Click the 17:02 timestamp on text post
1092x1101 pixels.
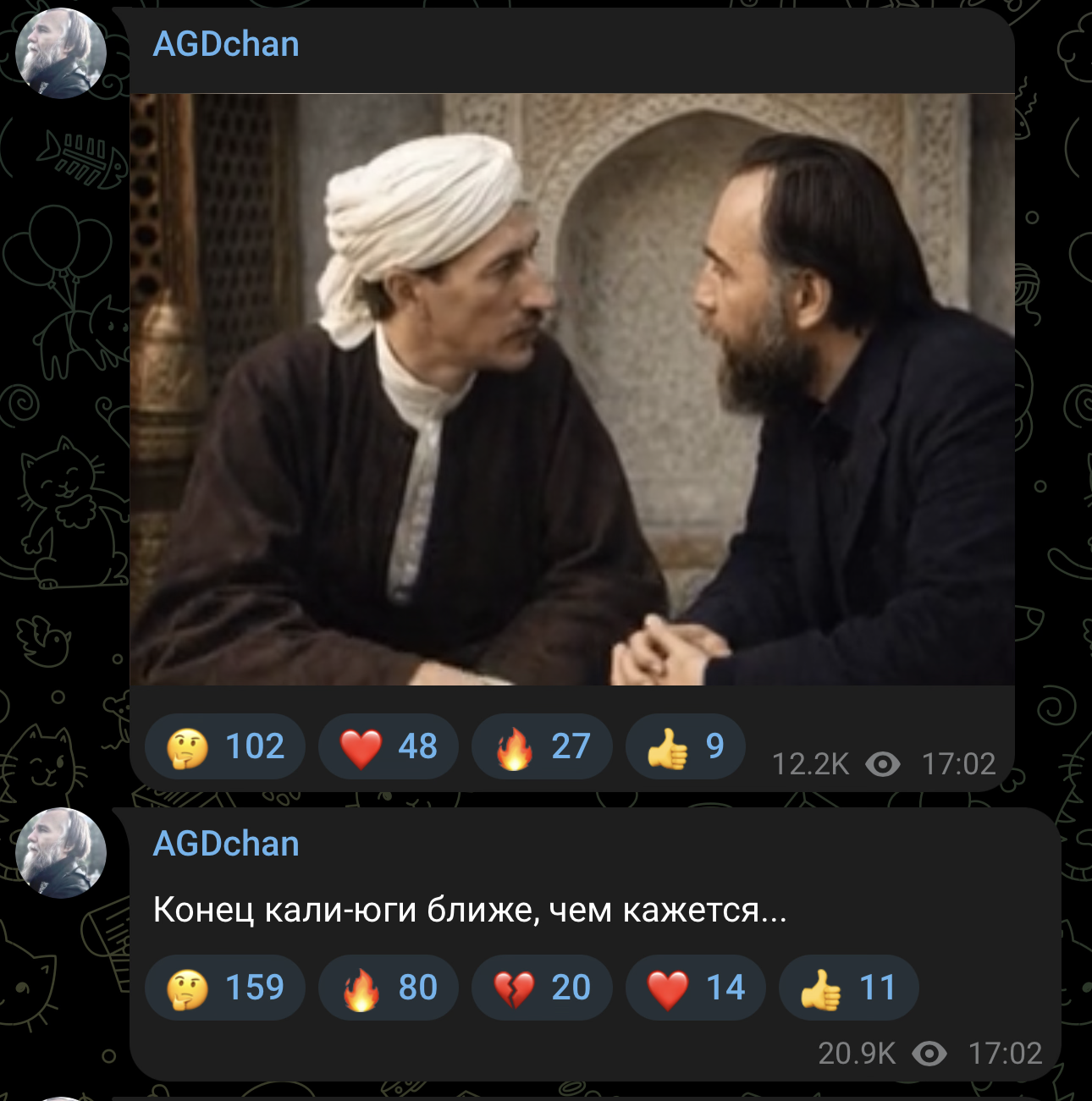(1005, 1054)
